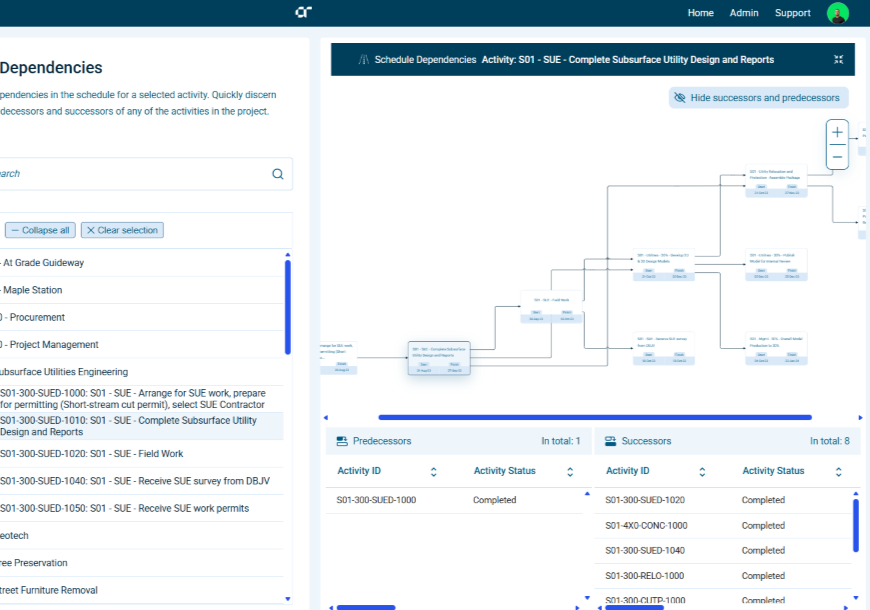Click the Successors table vertical scrollbar thumb
This screenshot has height=610, width=870.
coord(856,525)
